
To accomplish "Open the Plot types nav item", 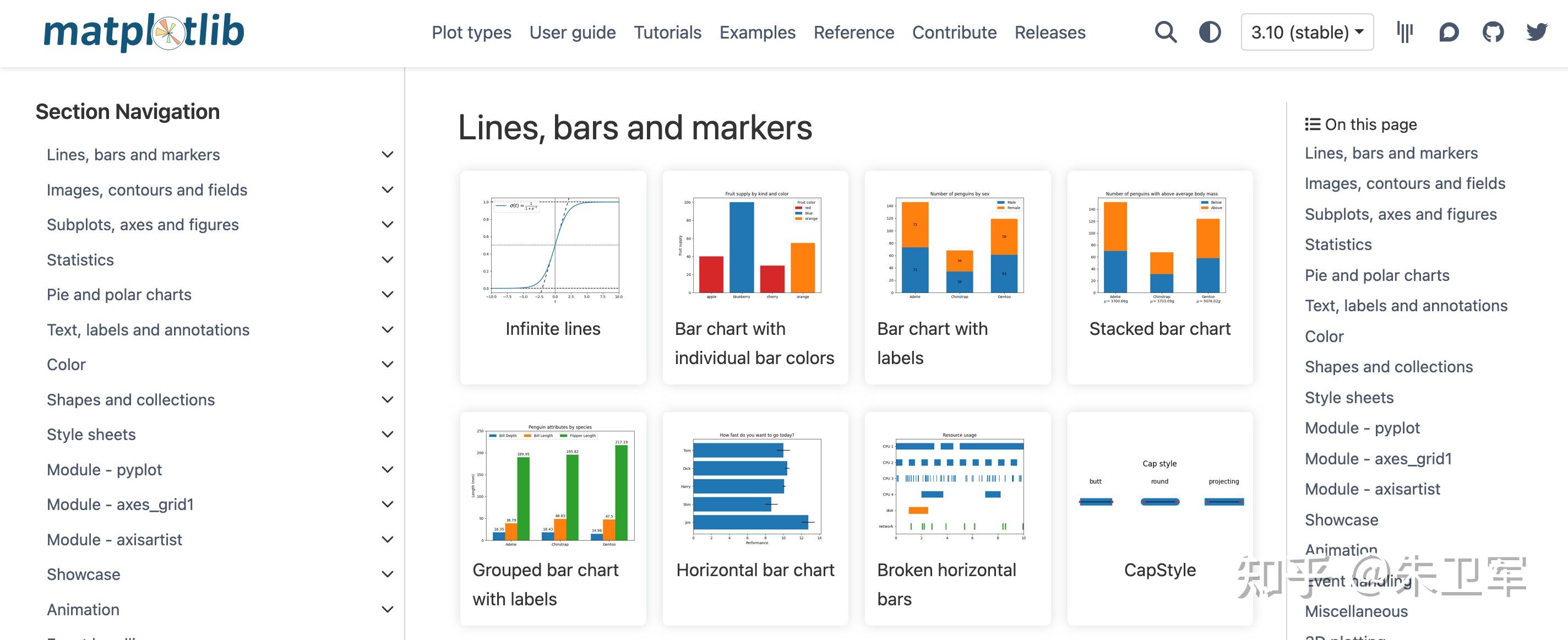I will (x=471, y=32).
